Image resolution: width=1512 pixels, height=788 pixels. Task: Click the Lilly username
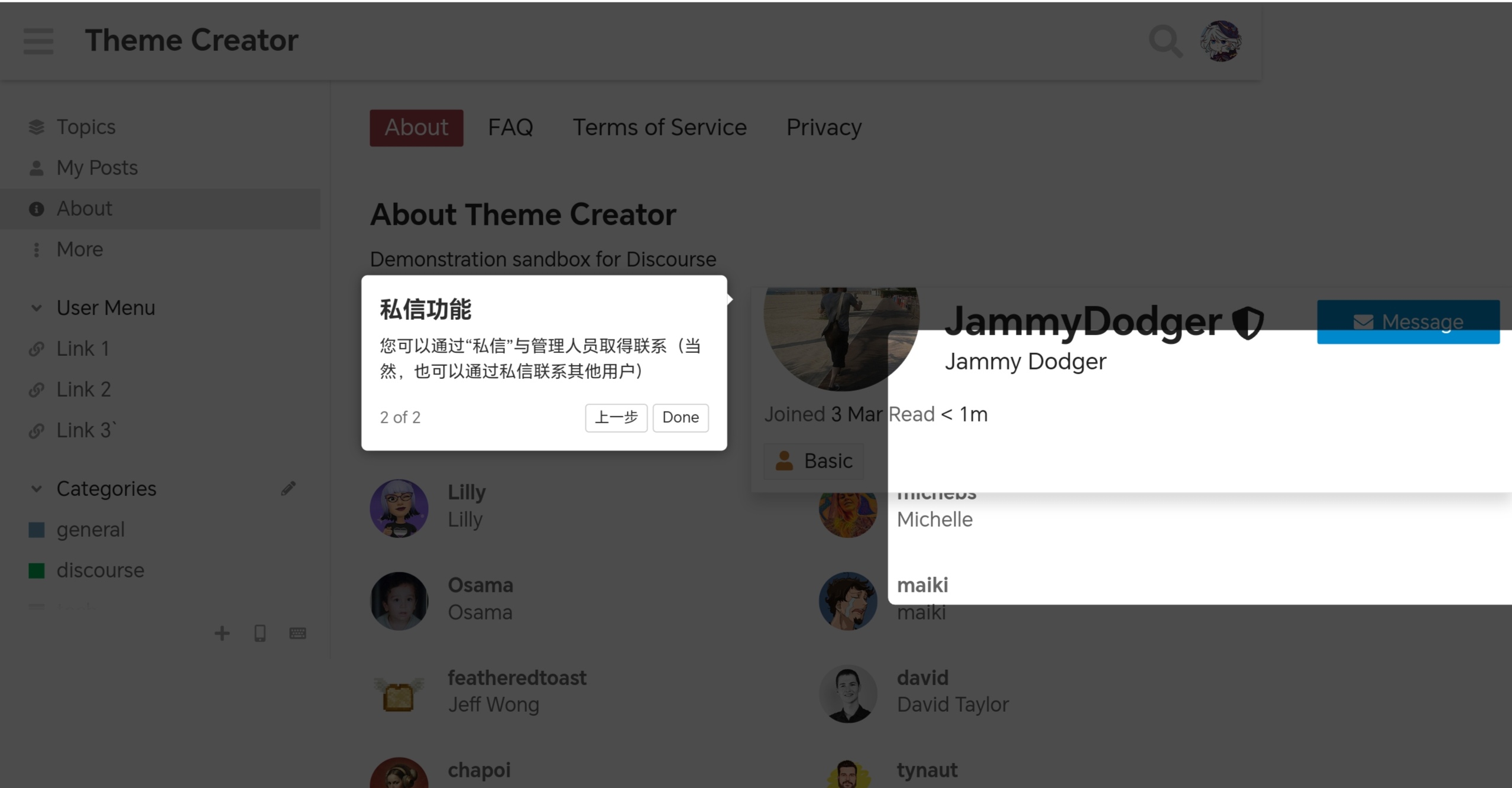click(x=467, y=492)
